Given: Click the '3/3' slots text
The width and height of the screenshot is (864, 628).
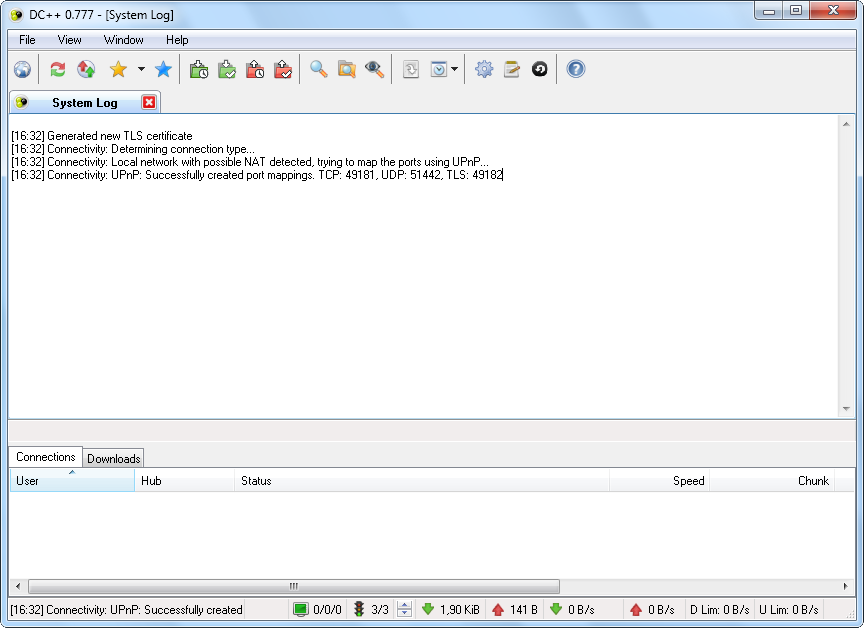Looking at the screenshot, I should click(380, 610).
